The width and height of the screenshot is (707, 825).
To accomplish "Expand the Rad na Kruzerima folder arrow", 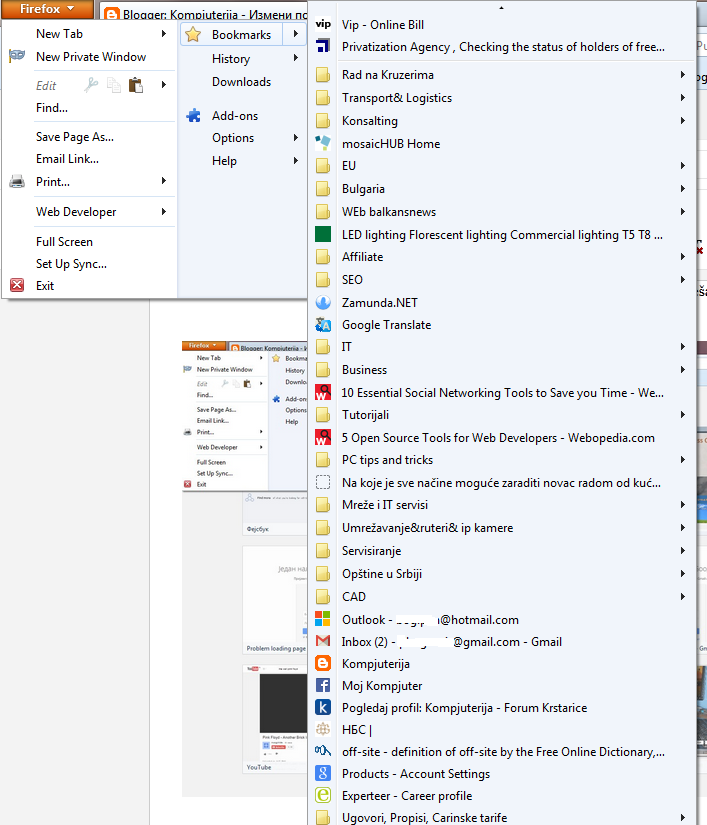I will click(x=683, y=75).
